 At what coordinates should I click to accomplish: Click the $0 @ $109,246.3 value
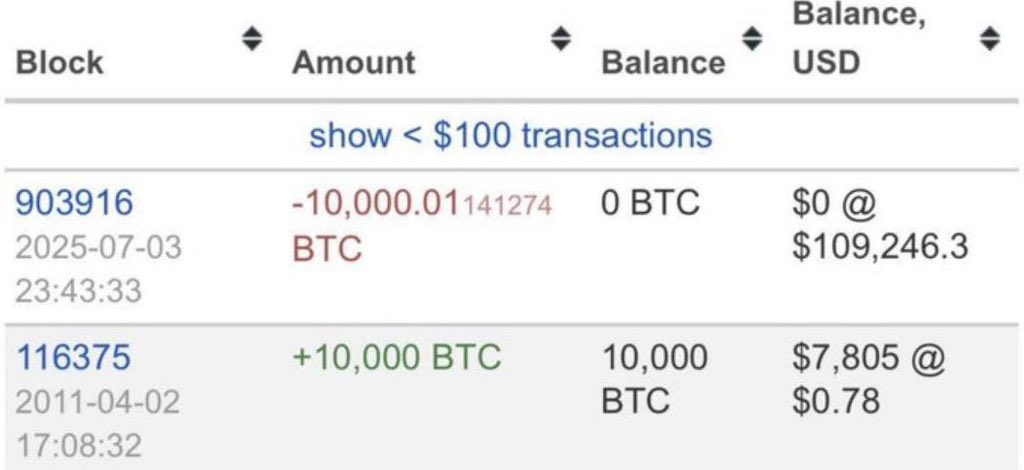pos(879,225)
